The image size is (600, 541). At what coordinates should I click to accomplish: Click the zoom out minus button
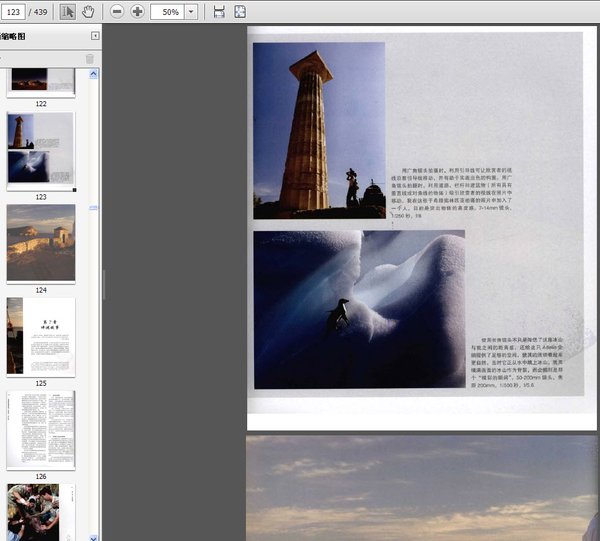[x=117, y=11]
